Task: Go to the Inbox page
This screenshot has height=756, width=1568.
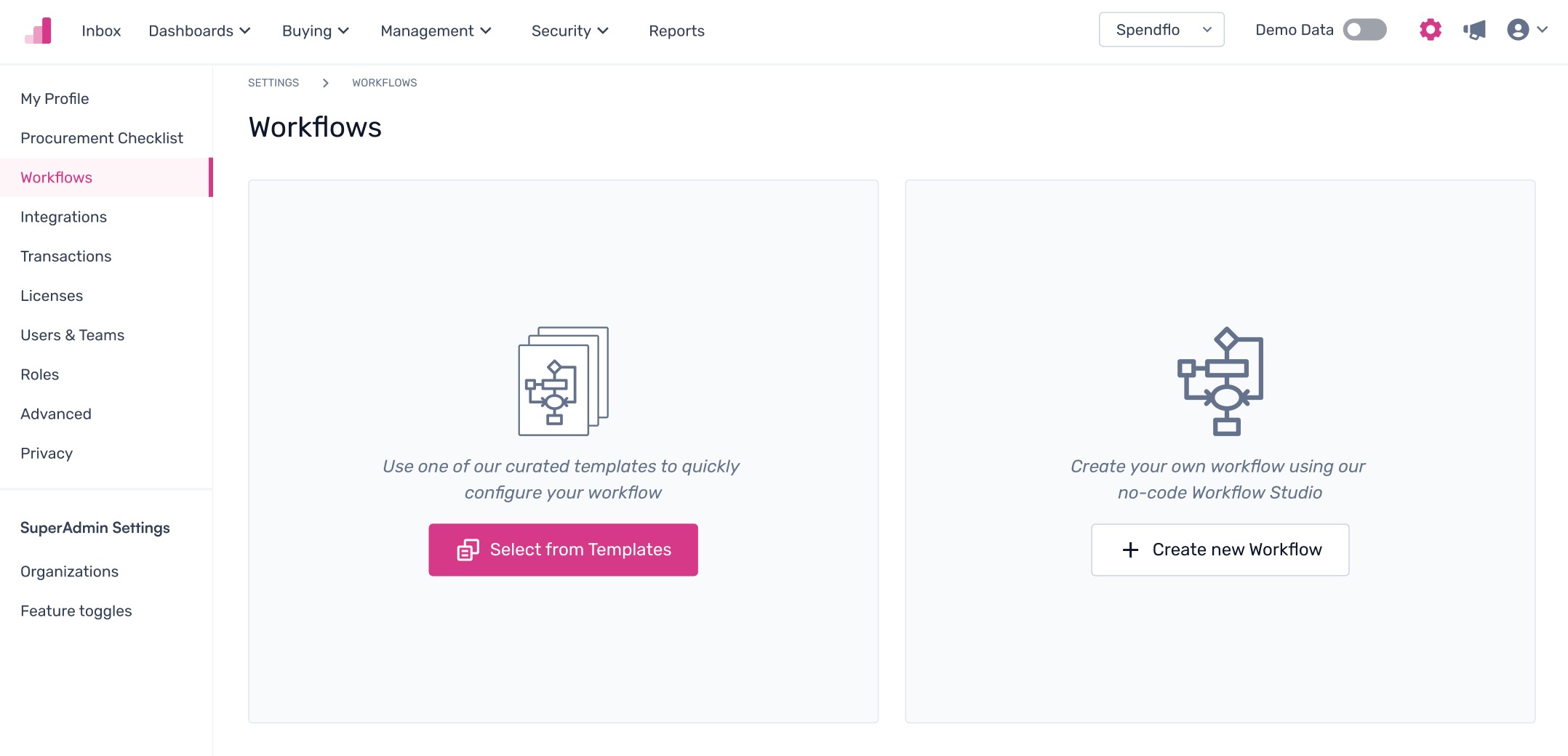Action: tap(101, 31)
